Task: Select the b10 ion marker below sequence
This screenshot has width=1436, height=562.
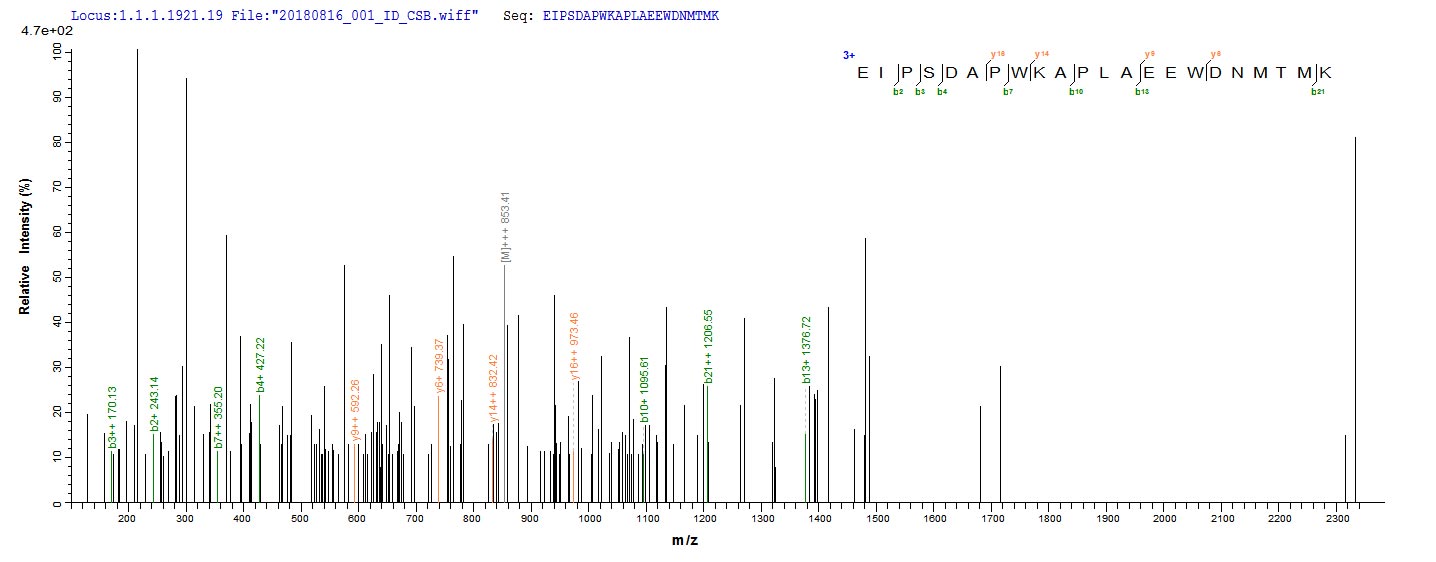Action: pos(1076,92)
